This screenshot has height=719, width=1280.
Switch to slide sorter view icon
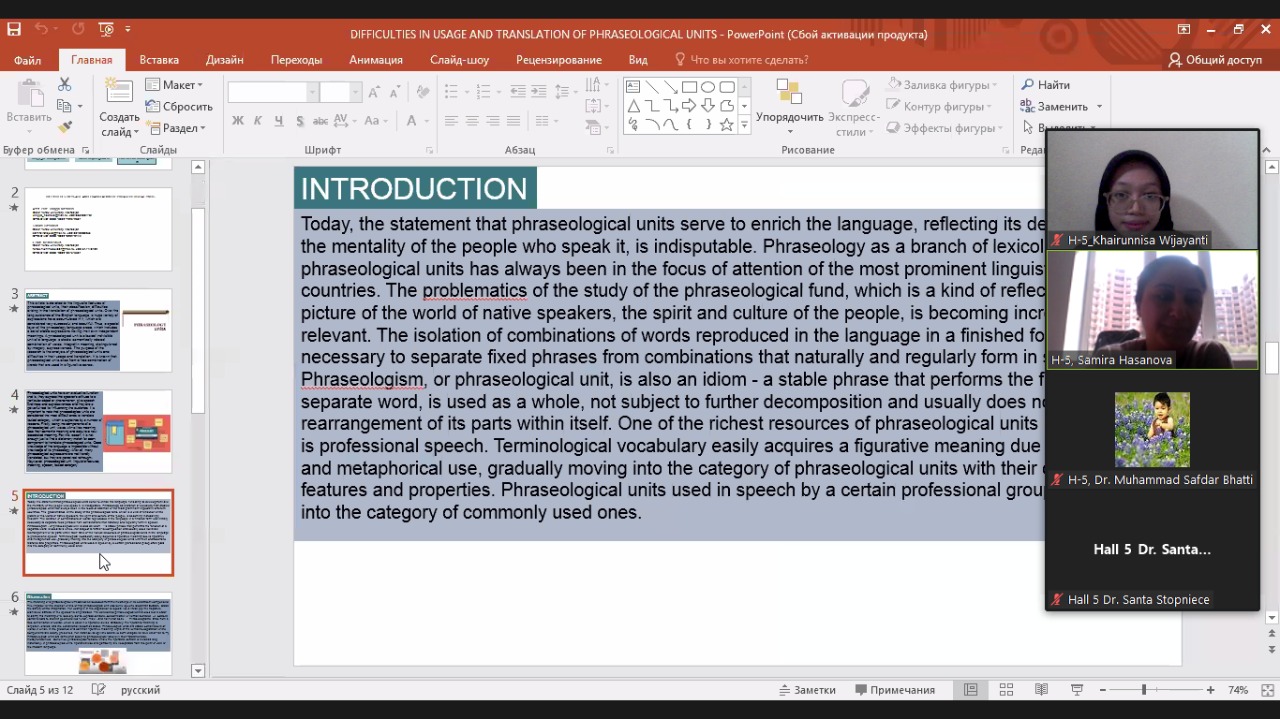[1006, 690]
